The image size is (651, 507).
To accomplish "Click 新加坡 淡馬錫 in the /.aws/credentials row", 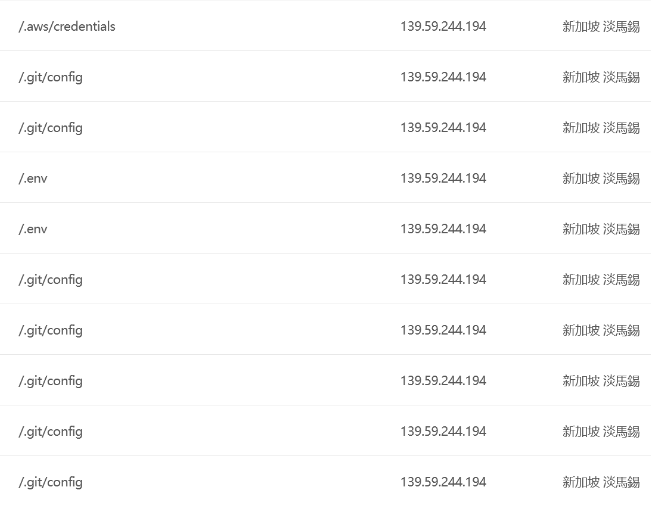I will [601, 27].
